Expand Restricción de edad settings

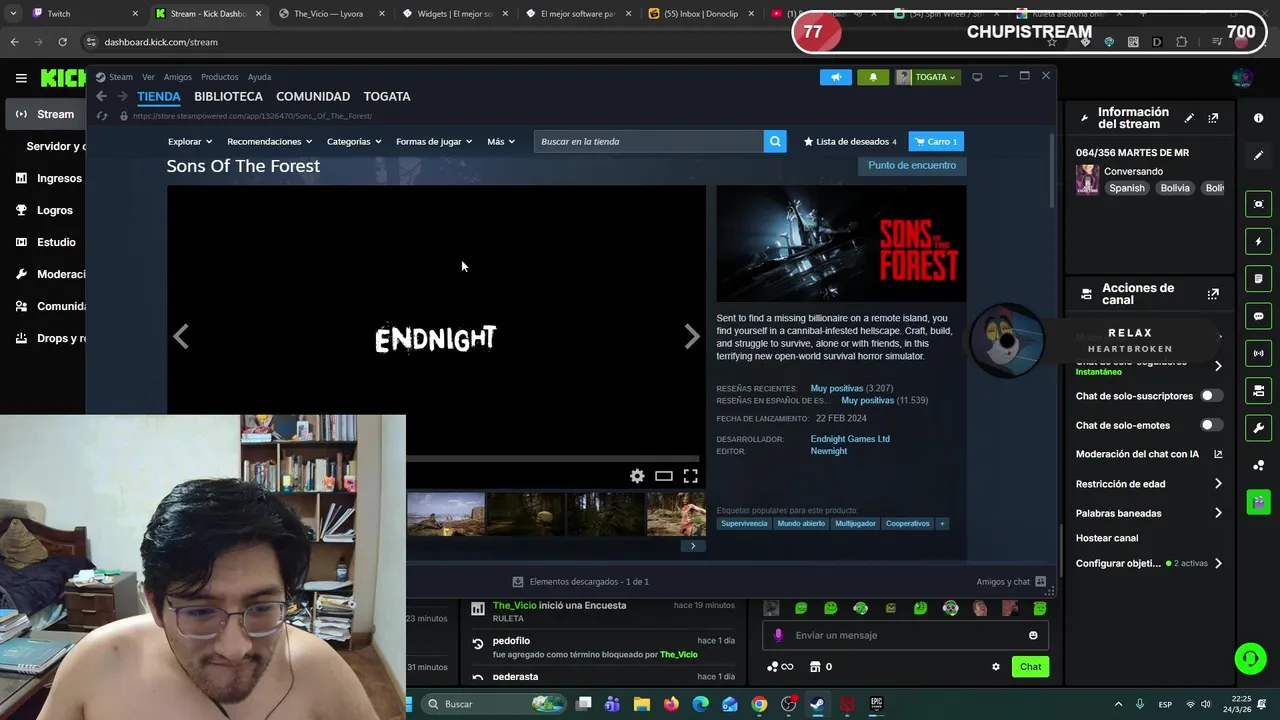[1149, 484]
